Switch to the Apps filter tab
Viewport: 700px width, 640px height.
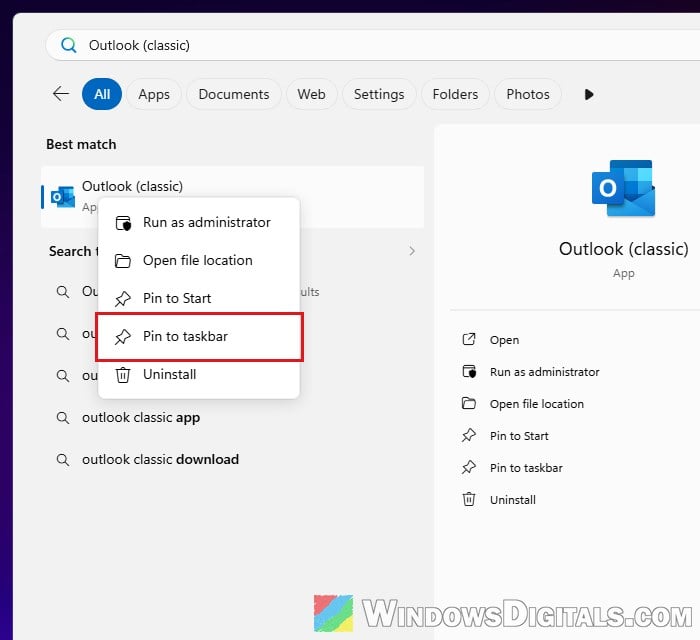(x=154, y=94)
